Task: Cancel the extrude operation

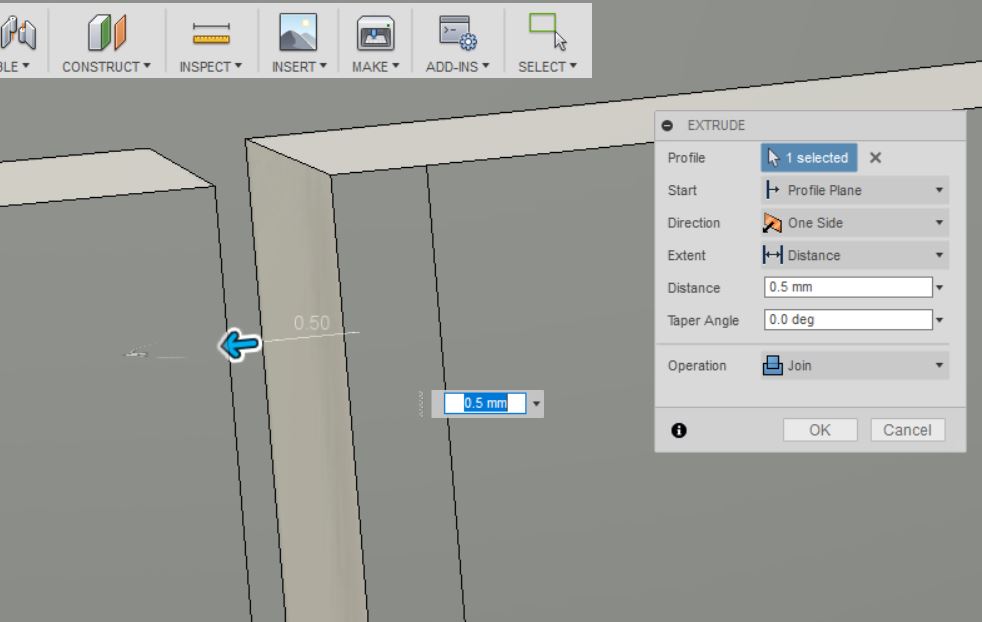Action: [x=906, y=430]
